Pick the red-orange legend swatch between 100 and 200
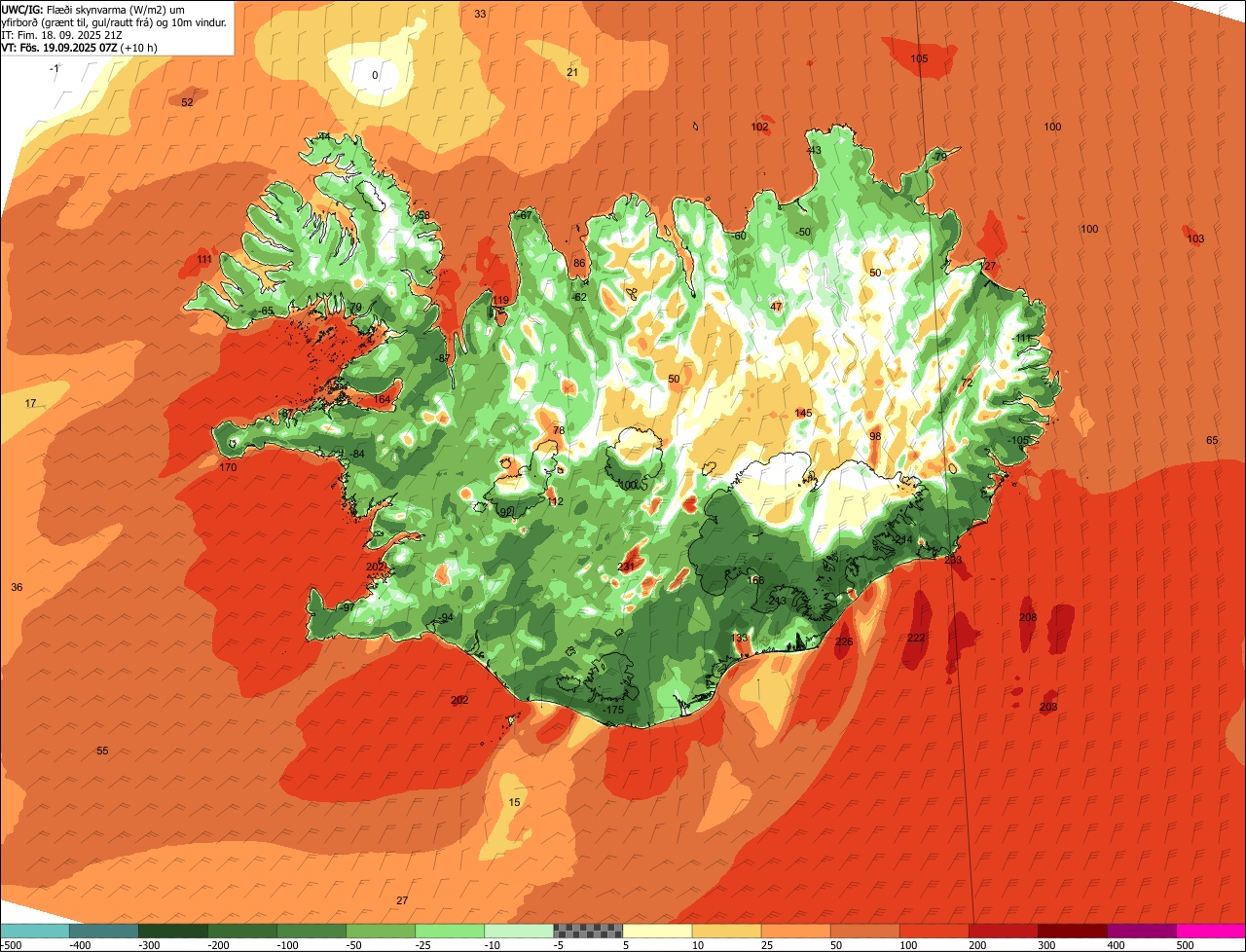This screenshot has height=952, width=1246. [x=934, y=931]
